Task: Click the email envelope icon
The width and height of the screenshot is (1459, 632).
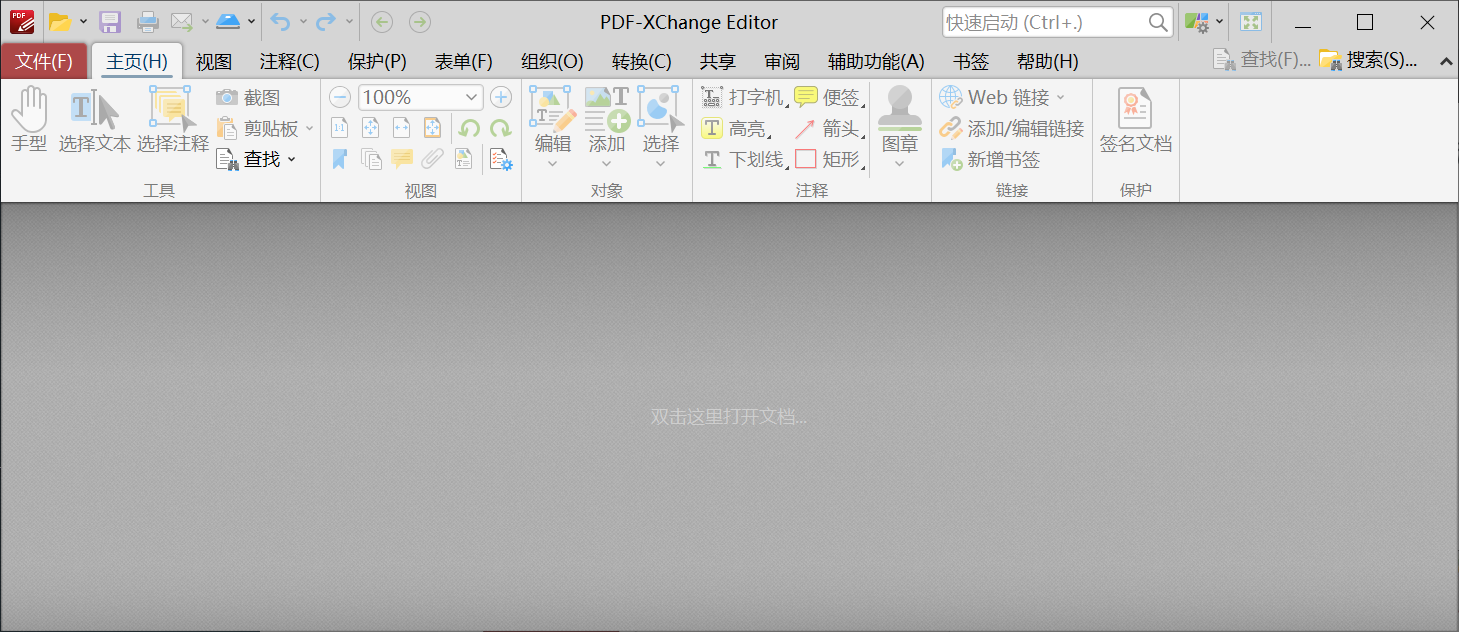Action: [181, 21]
